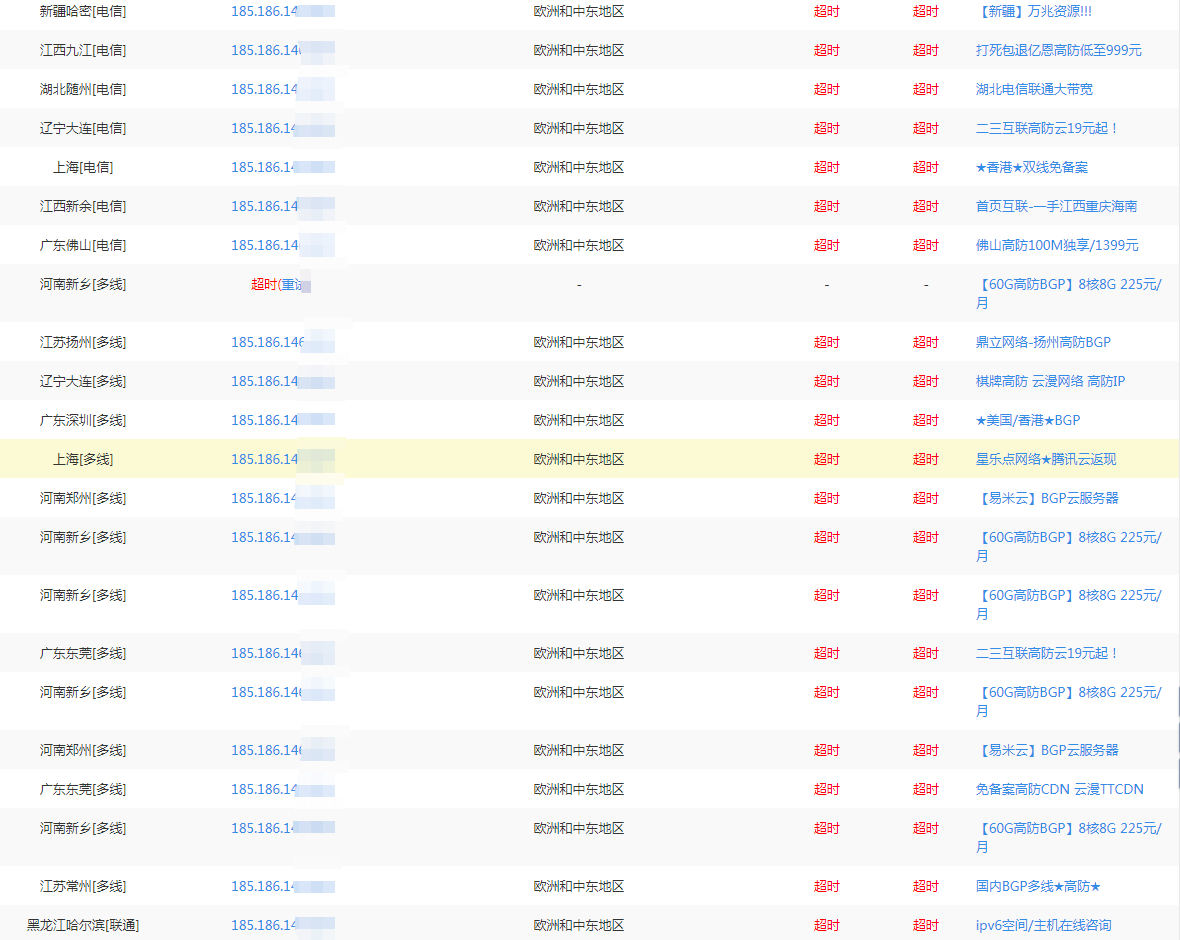This screenshot has width=1180, height=940.
Task: Select the 江苏常州[多线] node name
Action: [x=83, y=887]
